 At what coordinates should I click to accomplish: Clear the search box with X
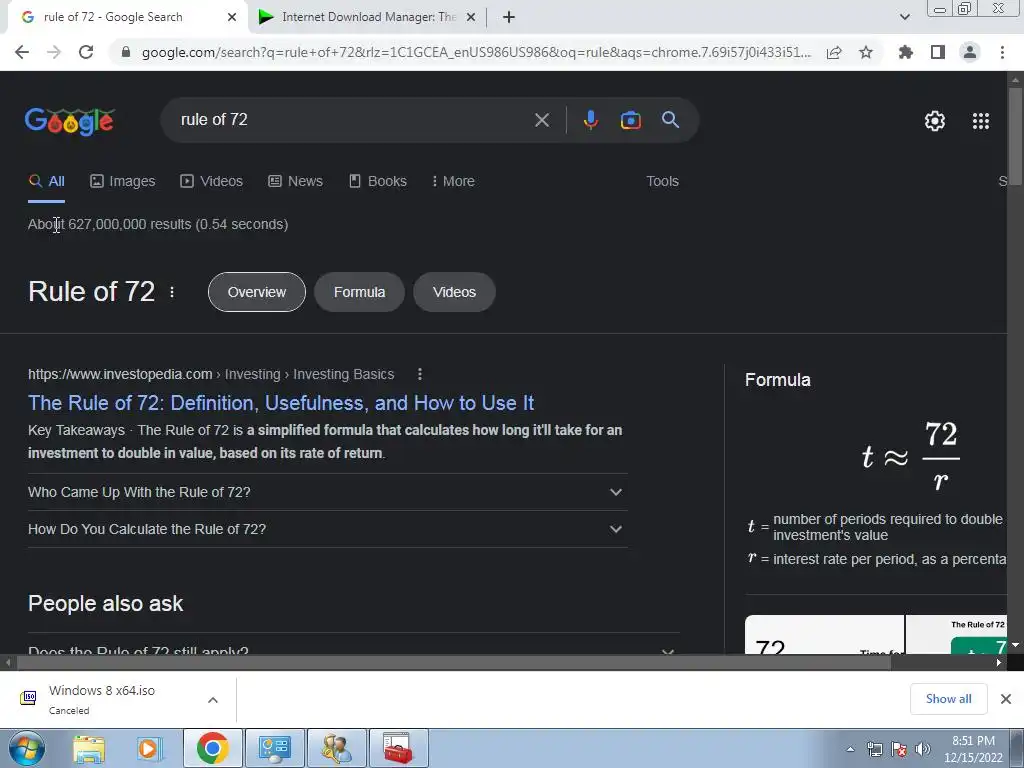click(x=542, y=120)
